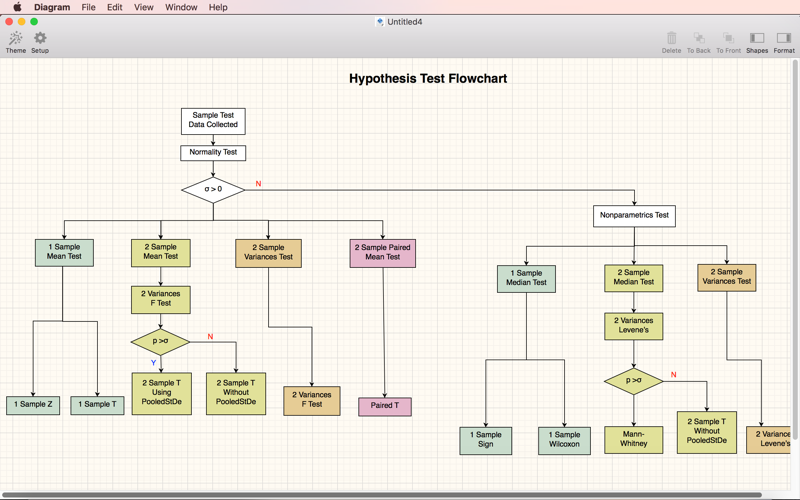Toggle the Format panel

pos(784,42)
